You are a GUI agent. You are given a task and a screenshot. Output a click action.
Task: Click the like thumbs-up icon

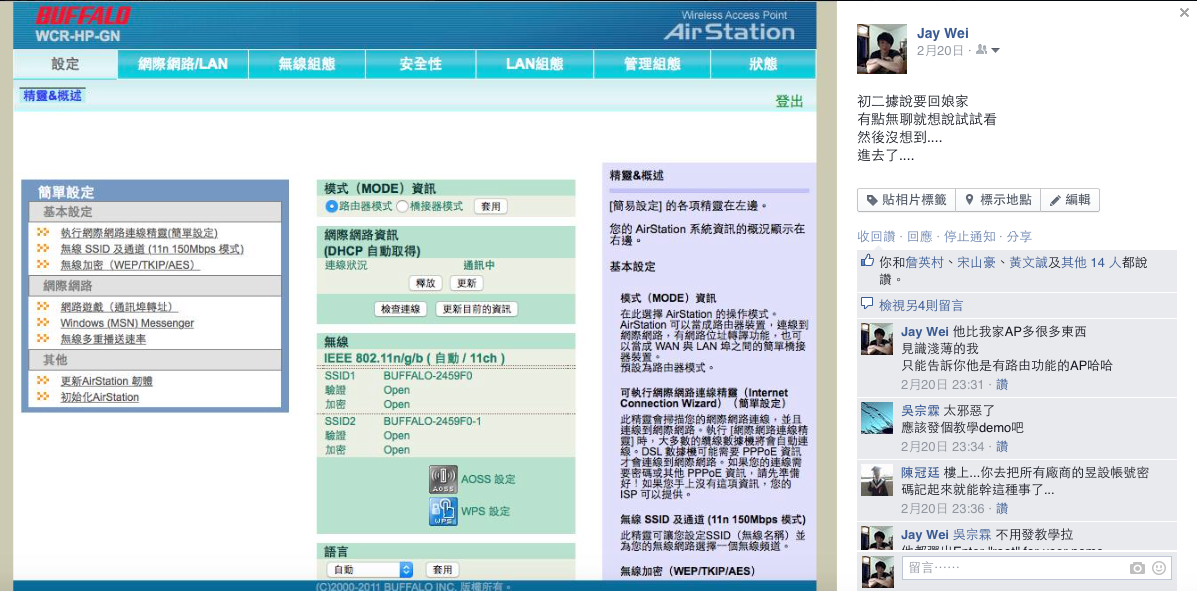point(866,262)
